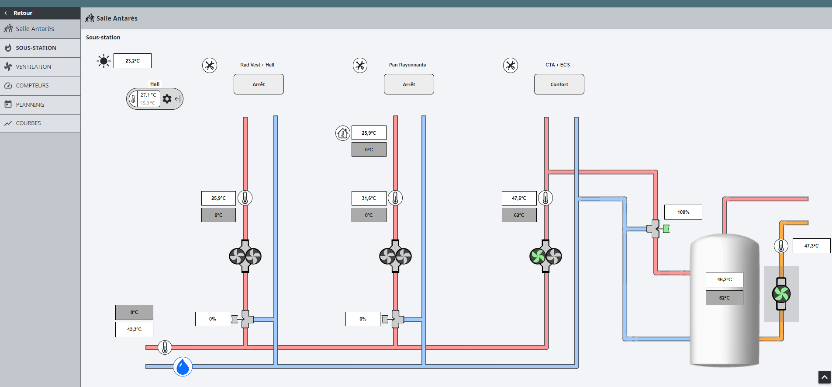The height and width of the screenshot is (387, 832).
Task: Open the COMPTEURS sidebar section
Action: (40, 85)
